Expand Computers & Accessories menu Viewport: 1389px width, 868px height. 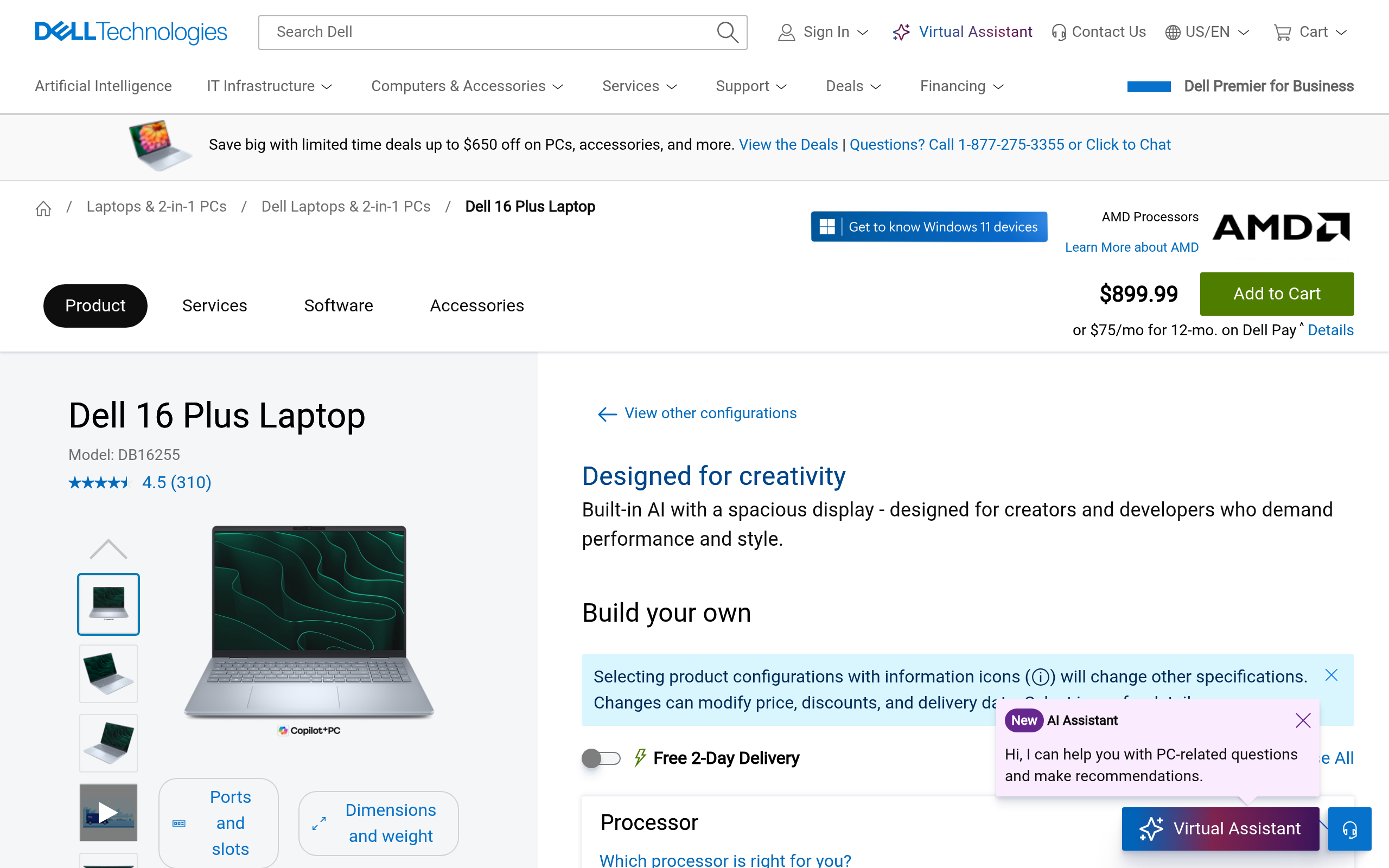[467, 86]
